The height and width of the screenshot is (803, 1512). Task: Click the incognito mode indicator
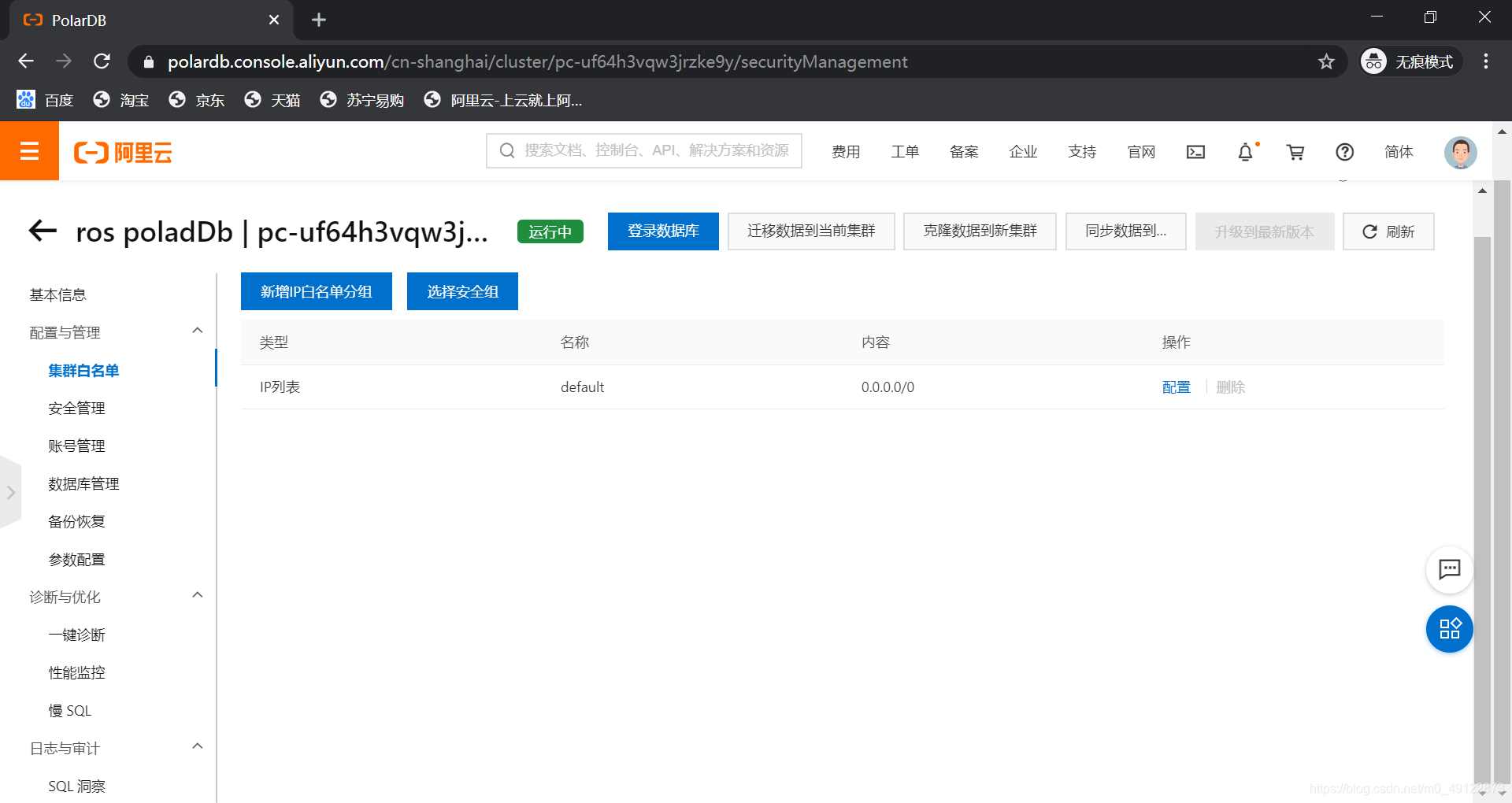[1410, 61]
